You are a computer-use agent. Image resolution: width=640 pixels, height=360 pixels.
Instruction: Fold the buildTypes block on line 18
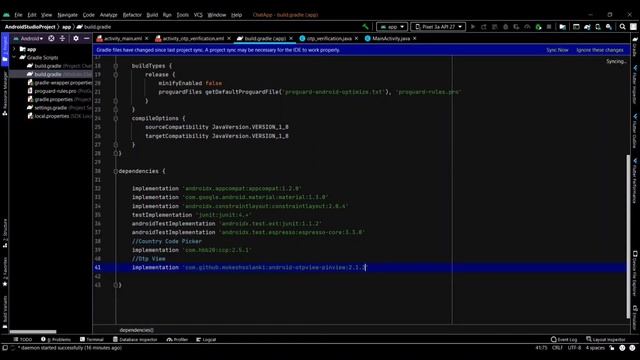(x=116, y=66)
